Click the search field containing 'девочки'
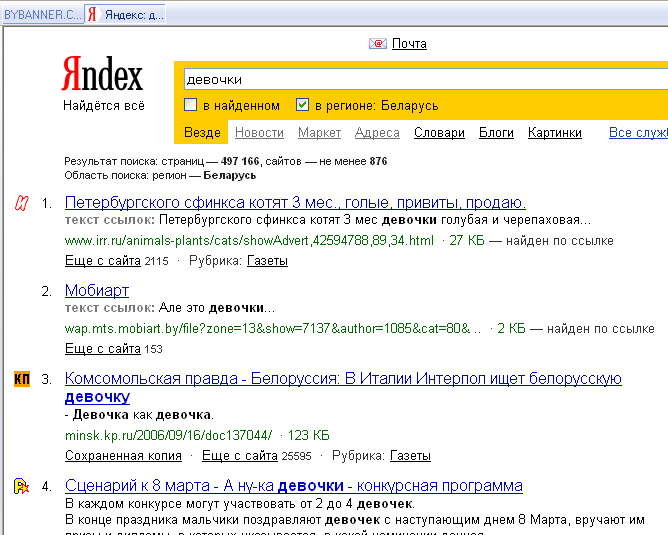668x535 pixels. (426, 80)
